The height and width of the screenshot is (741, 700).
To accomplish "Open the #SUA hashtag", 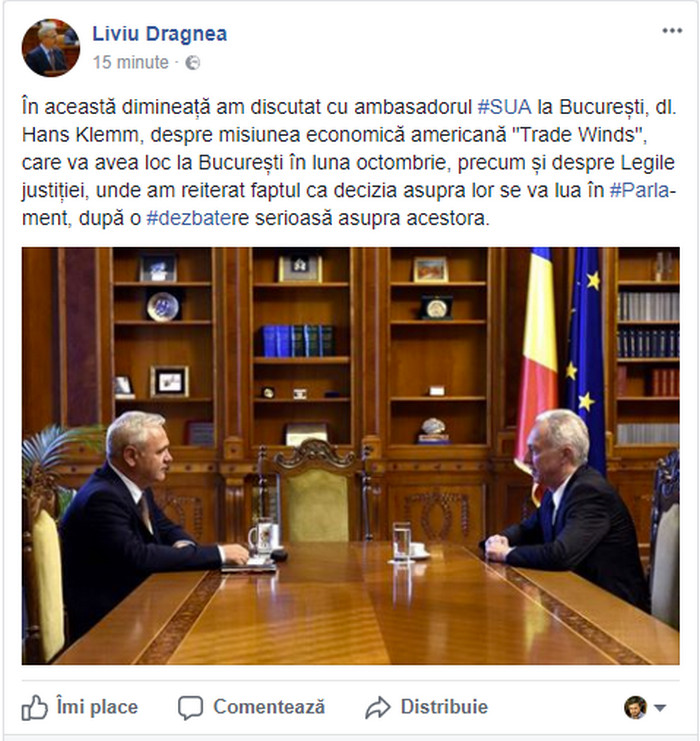I will (504, 107).
